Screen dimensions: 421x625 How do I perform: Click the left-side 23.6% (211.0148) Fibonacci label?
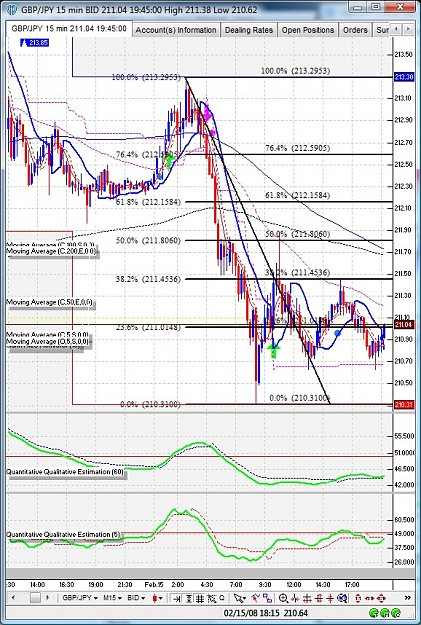click(148, 327)
